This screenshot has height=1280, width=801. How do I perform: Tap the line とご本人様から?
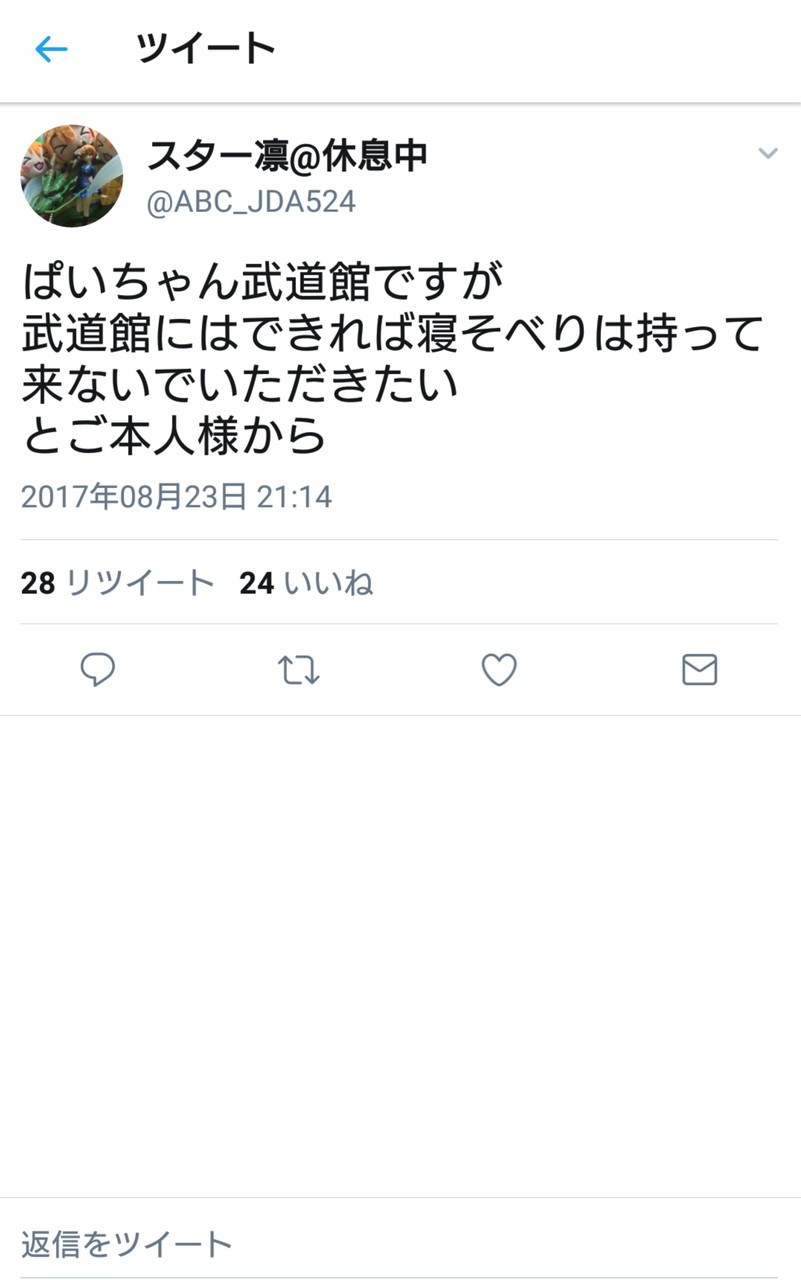[x=175, y=435]
